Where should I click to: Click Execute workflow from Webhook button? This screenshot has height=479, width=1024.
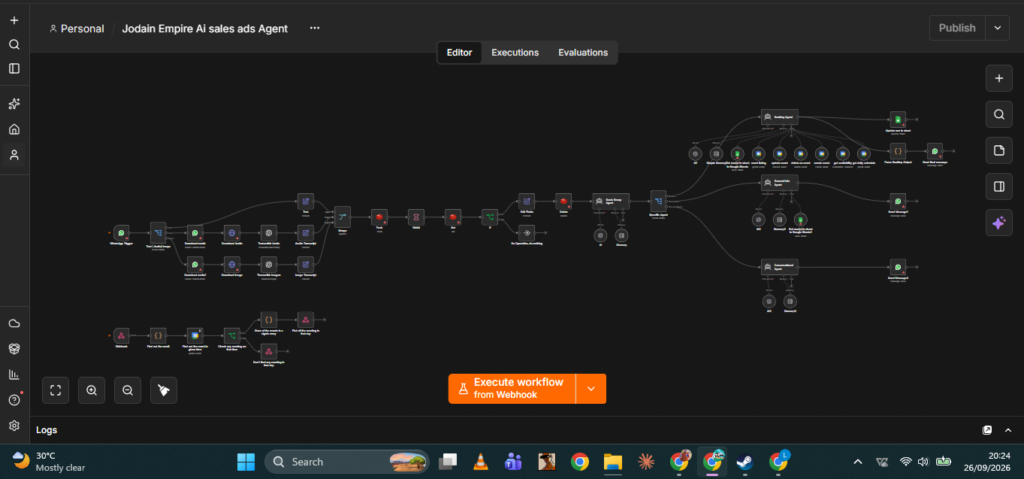511,388
